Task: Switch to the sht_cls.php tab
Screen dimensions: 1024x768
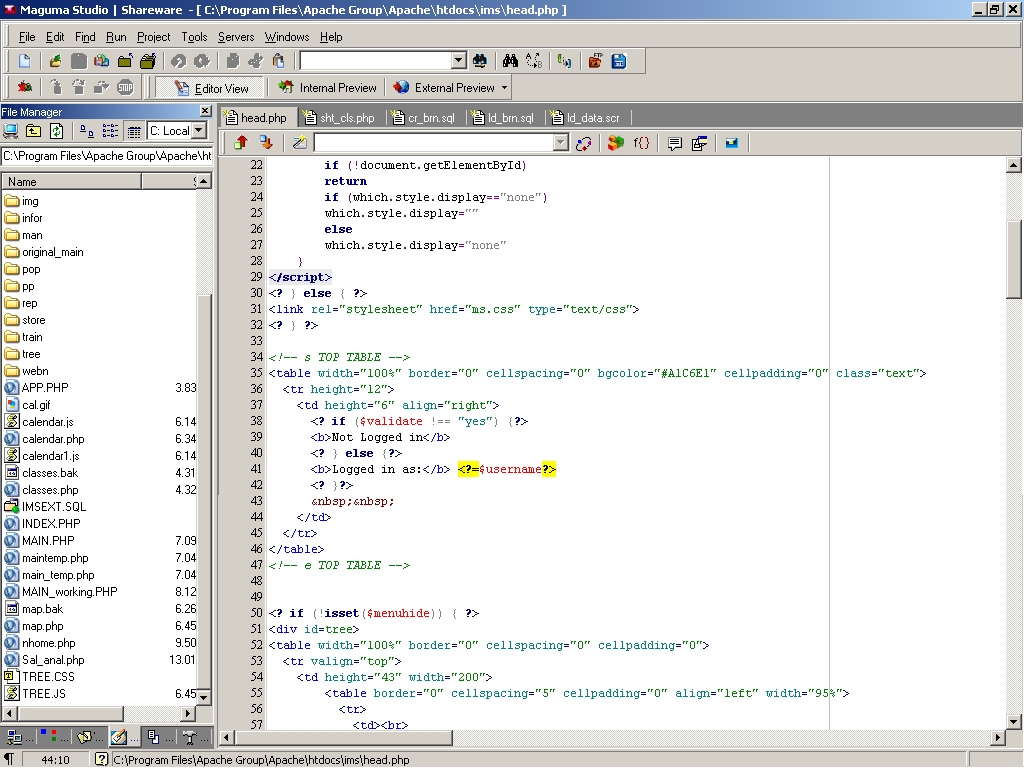Action: click(340, 118)
